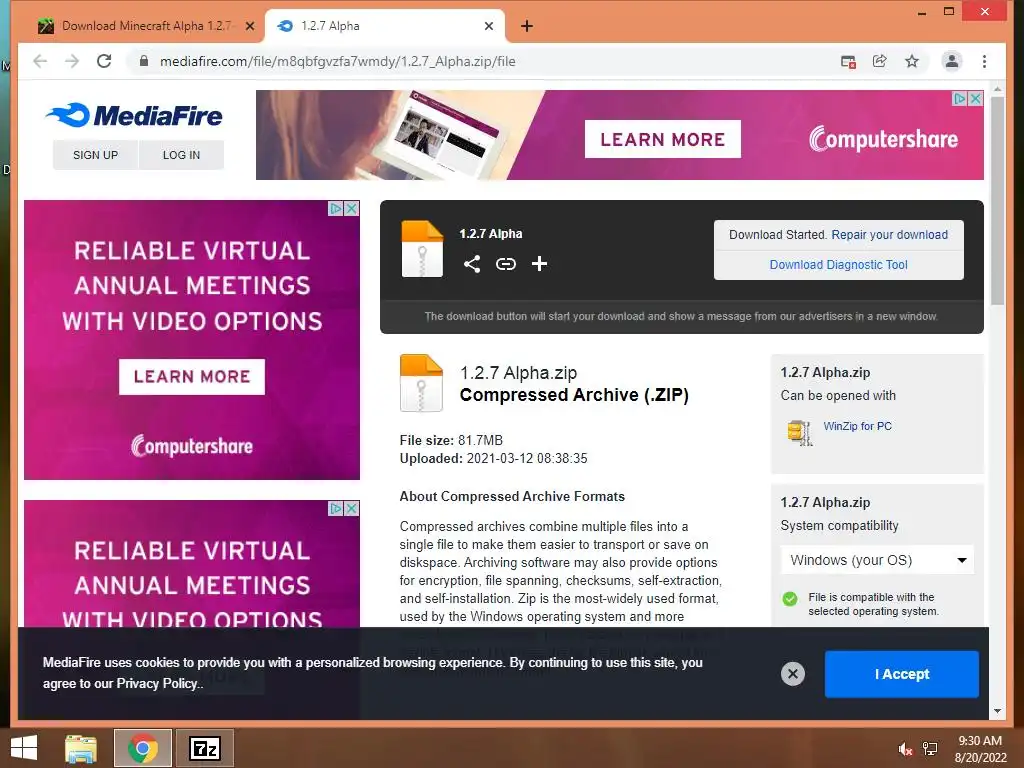Click the browser back arrow
The image size is (1024, 768).
pos(40,61)
